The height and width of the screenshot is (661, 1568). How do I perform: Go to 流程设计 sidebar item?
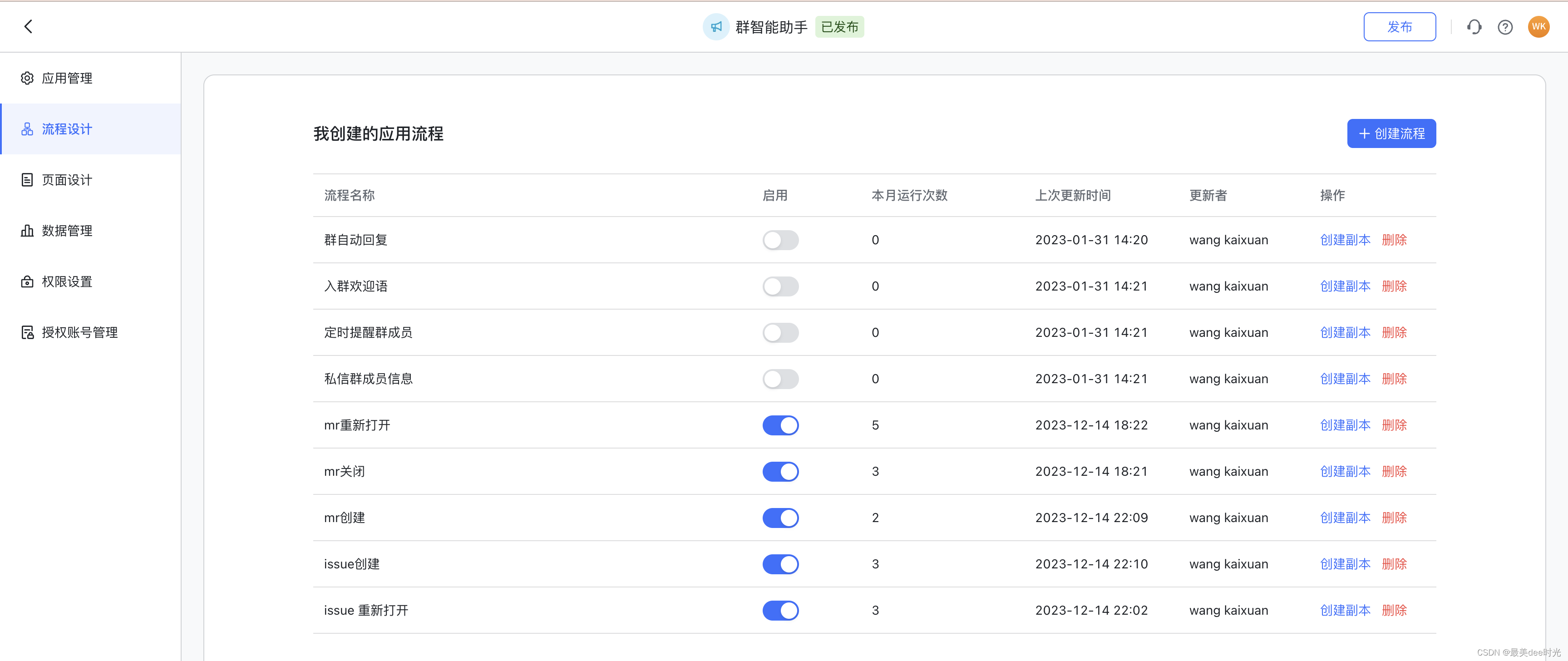pos(67,129)
